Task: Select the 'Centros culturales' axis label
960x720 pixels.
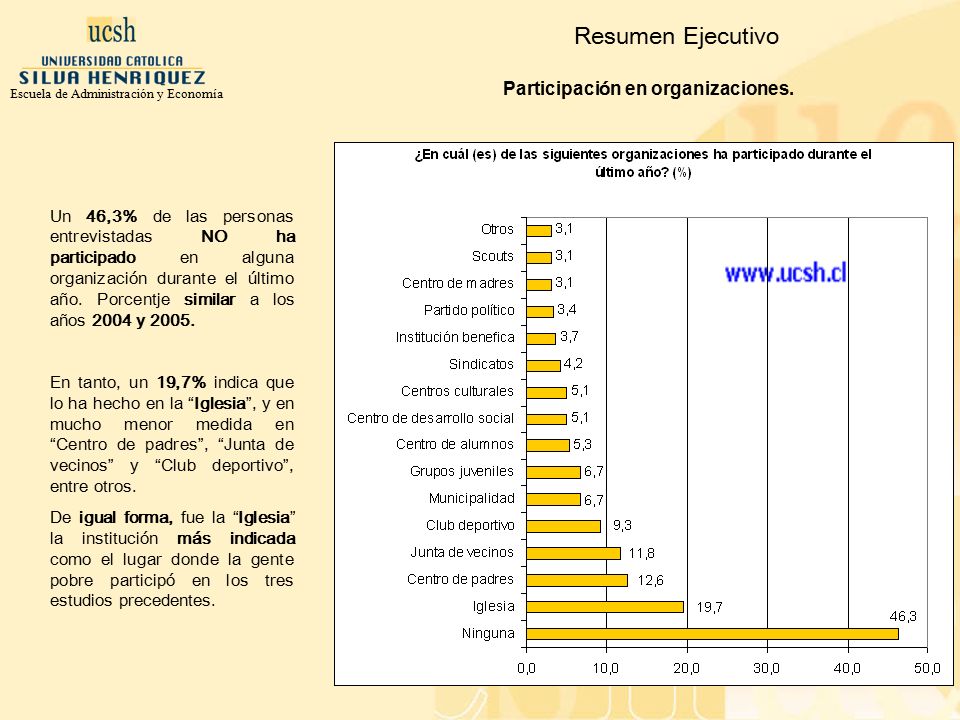Action: pyautogui.click(x=457, y=391)
